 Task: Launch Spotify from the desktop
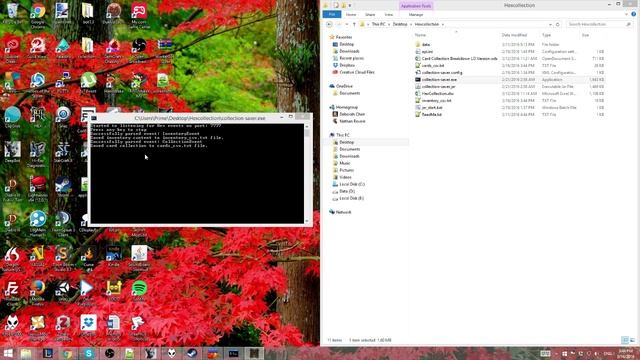[139, 290]
